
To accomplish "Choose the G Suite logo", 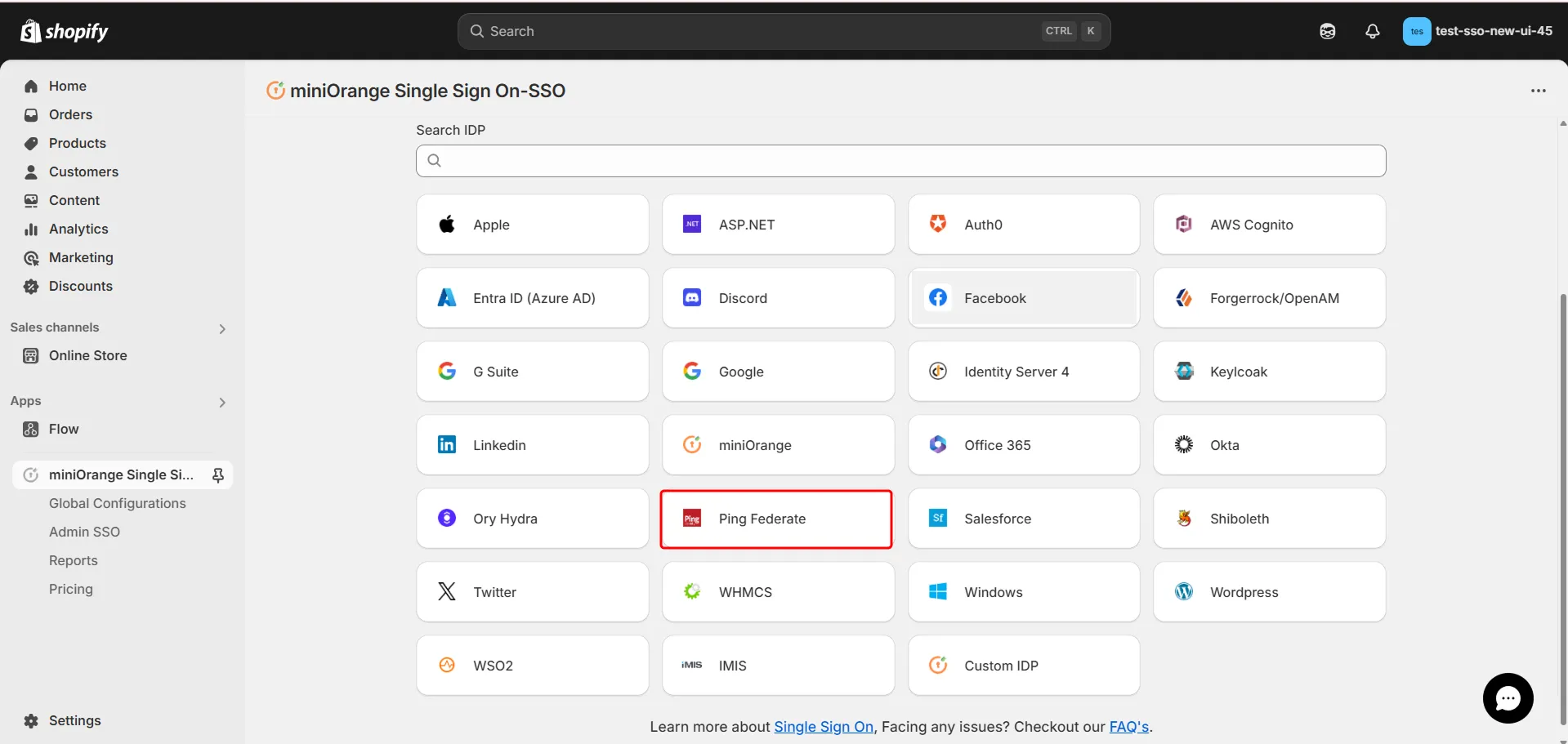I will (x=447, y=371).
